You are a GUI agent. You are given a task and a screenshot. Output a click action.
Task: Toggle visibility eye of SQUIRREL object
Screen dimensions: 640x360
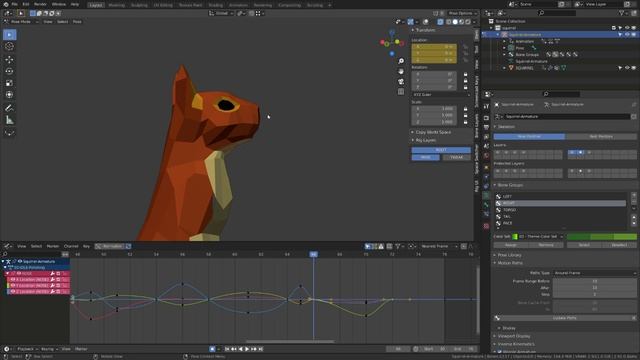(x=627, y=68)
